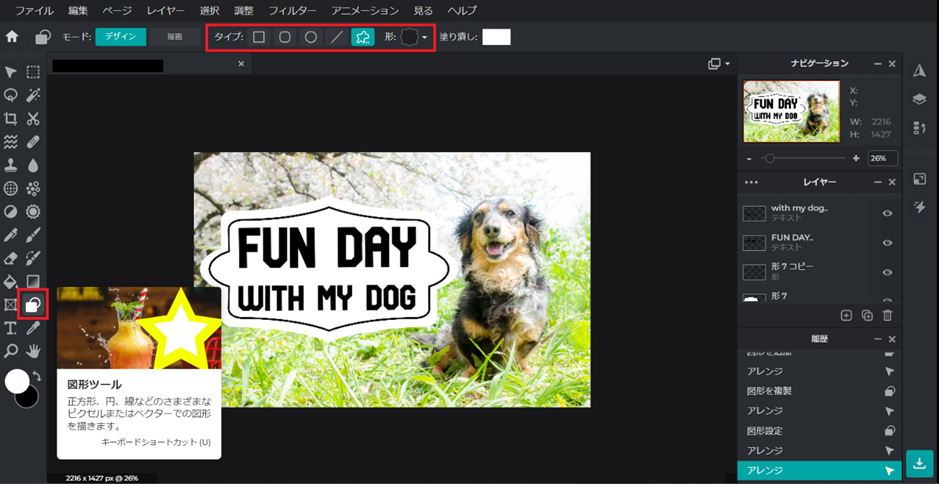
Task: Hide the "FUN DAY.." text layer
Action: pyautogui.click(x=887, y=243)
